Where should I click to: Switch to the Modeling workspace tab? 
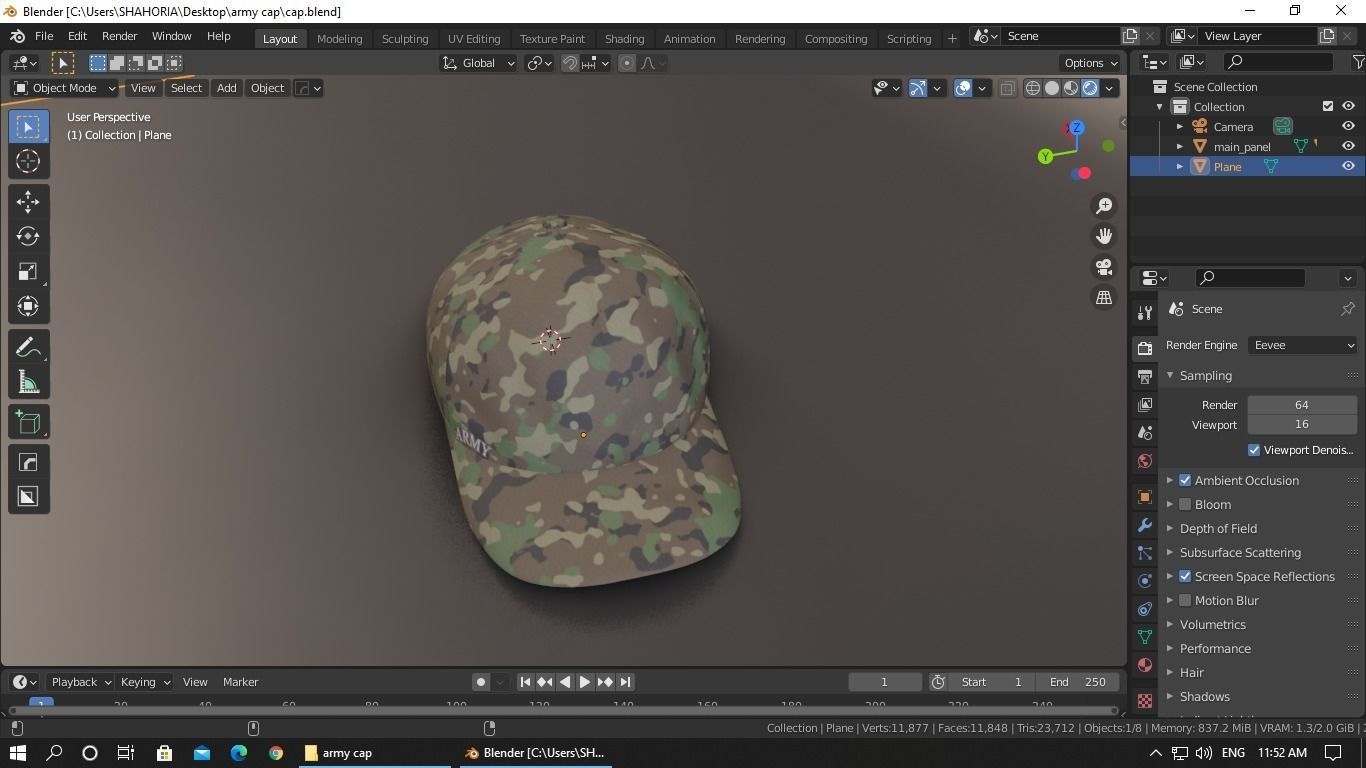(x=339, y=38)
